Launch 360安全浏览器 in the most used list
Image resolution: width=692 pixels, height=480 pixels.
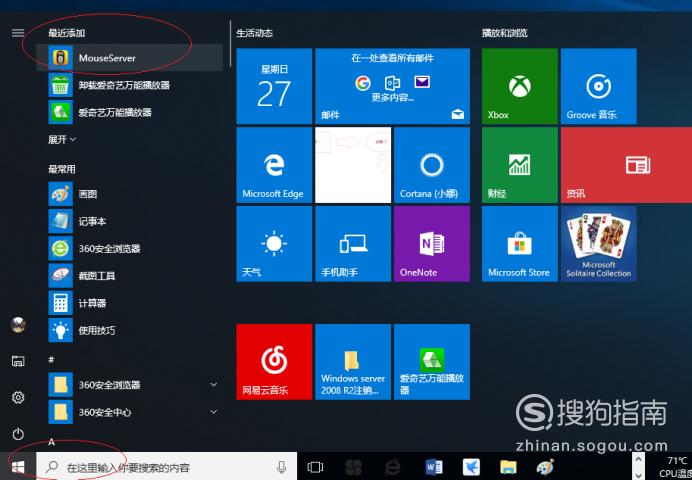pos(129,249)
